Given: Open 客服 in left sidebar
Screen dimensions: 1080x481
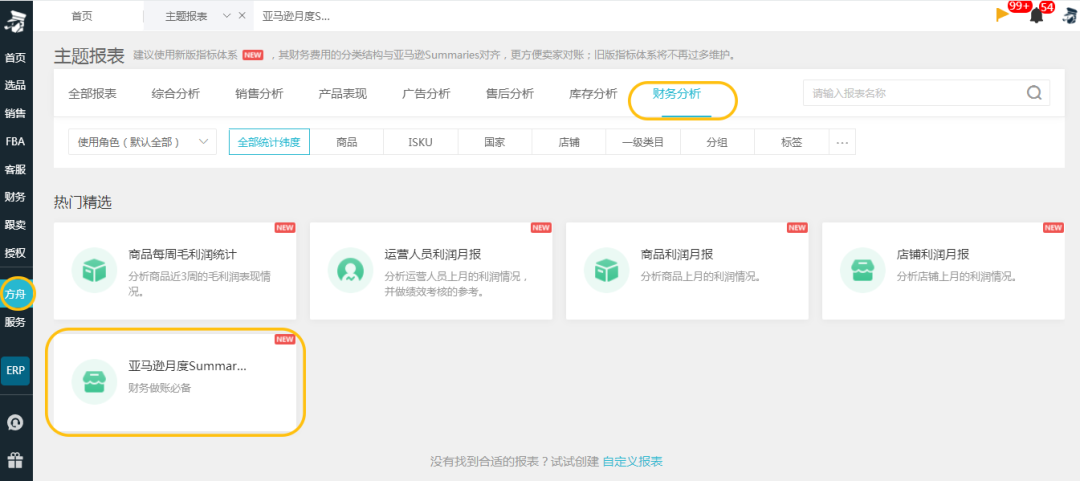Looking at the screenshot, I should 15,170.
